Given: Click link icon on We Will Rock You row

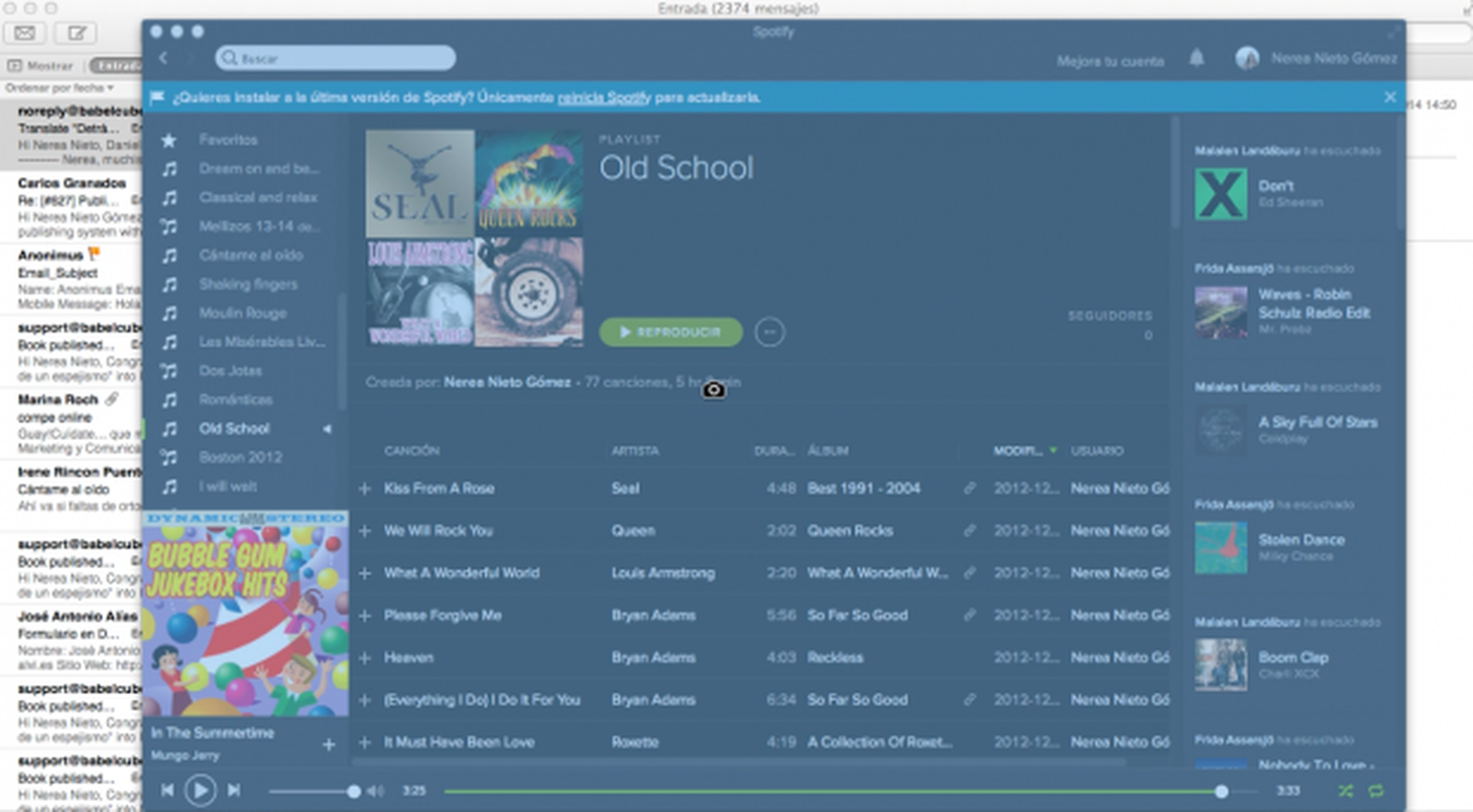Looking at the screenshot, I should [x=969, y=530].
